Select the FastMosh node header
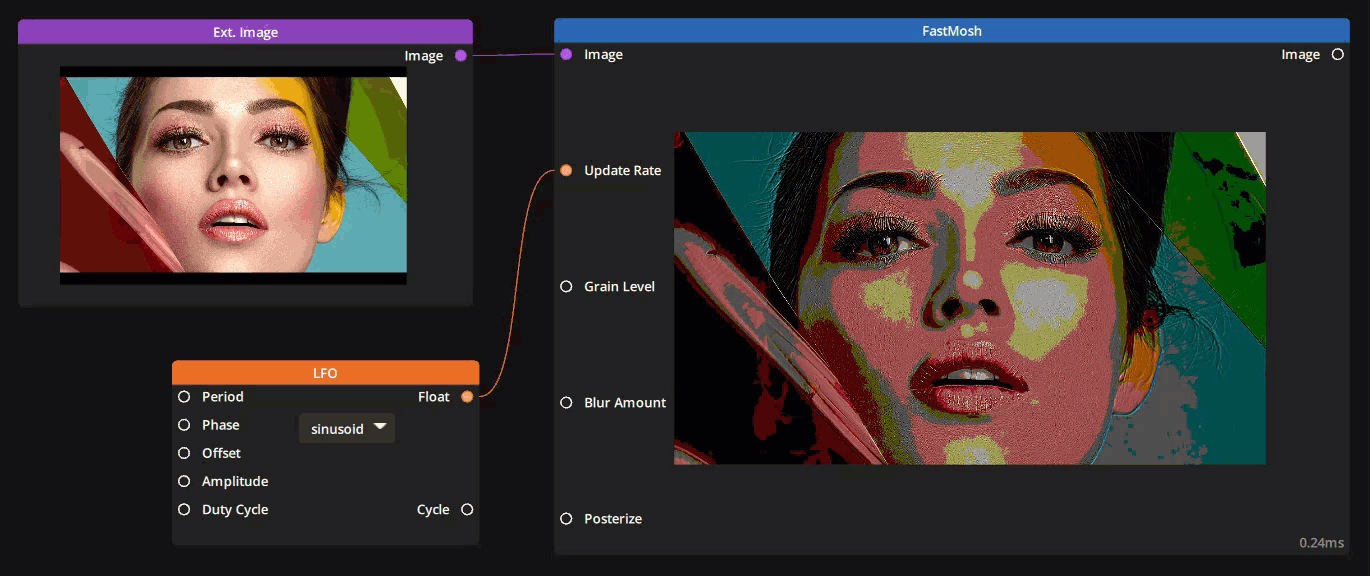This screenshot has height=576, width=1370. (952, 31)
